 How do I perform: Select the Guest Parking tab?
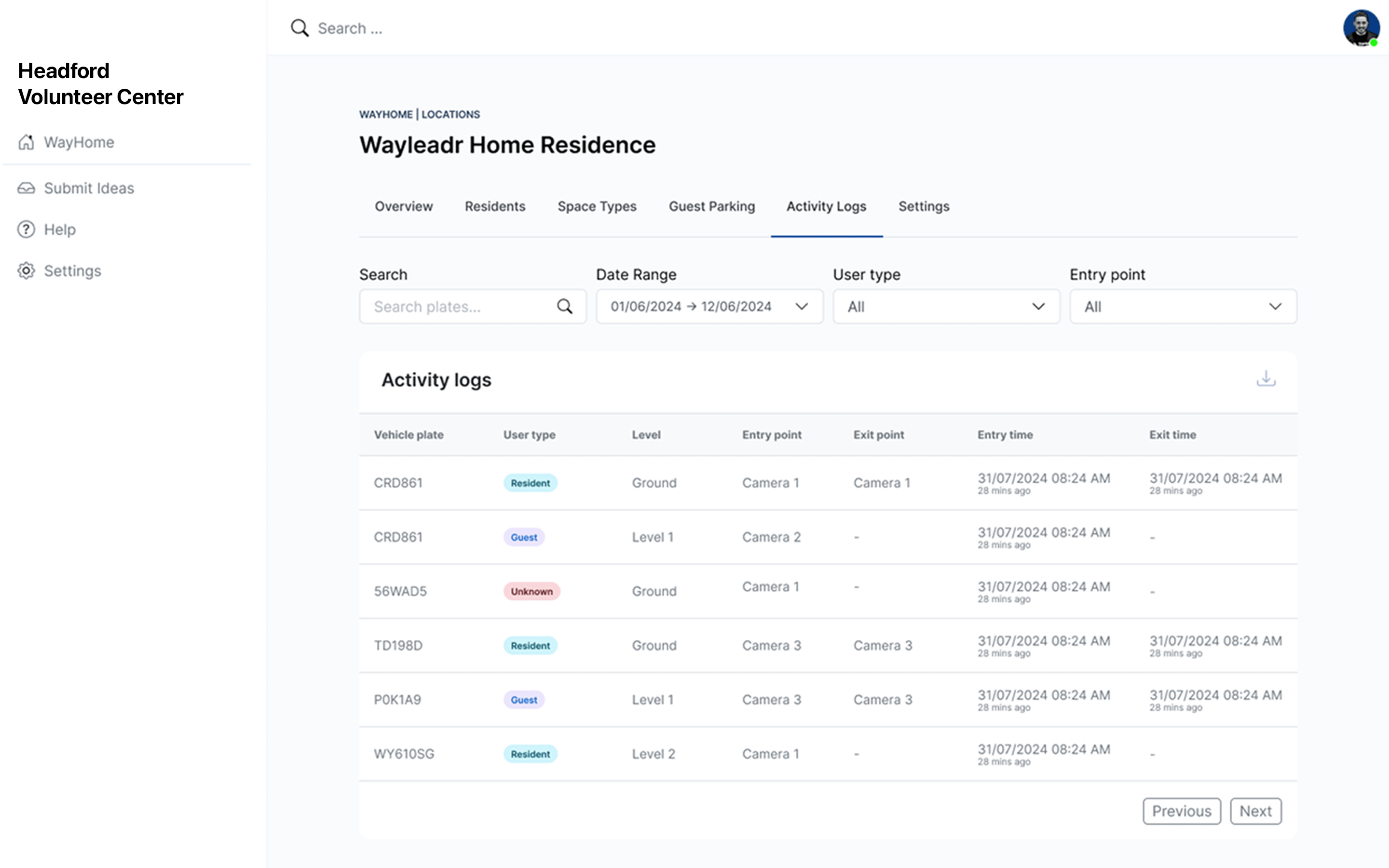pos(712,207)
